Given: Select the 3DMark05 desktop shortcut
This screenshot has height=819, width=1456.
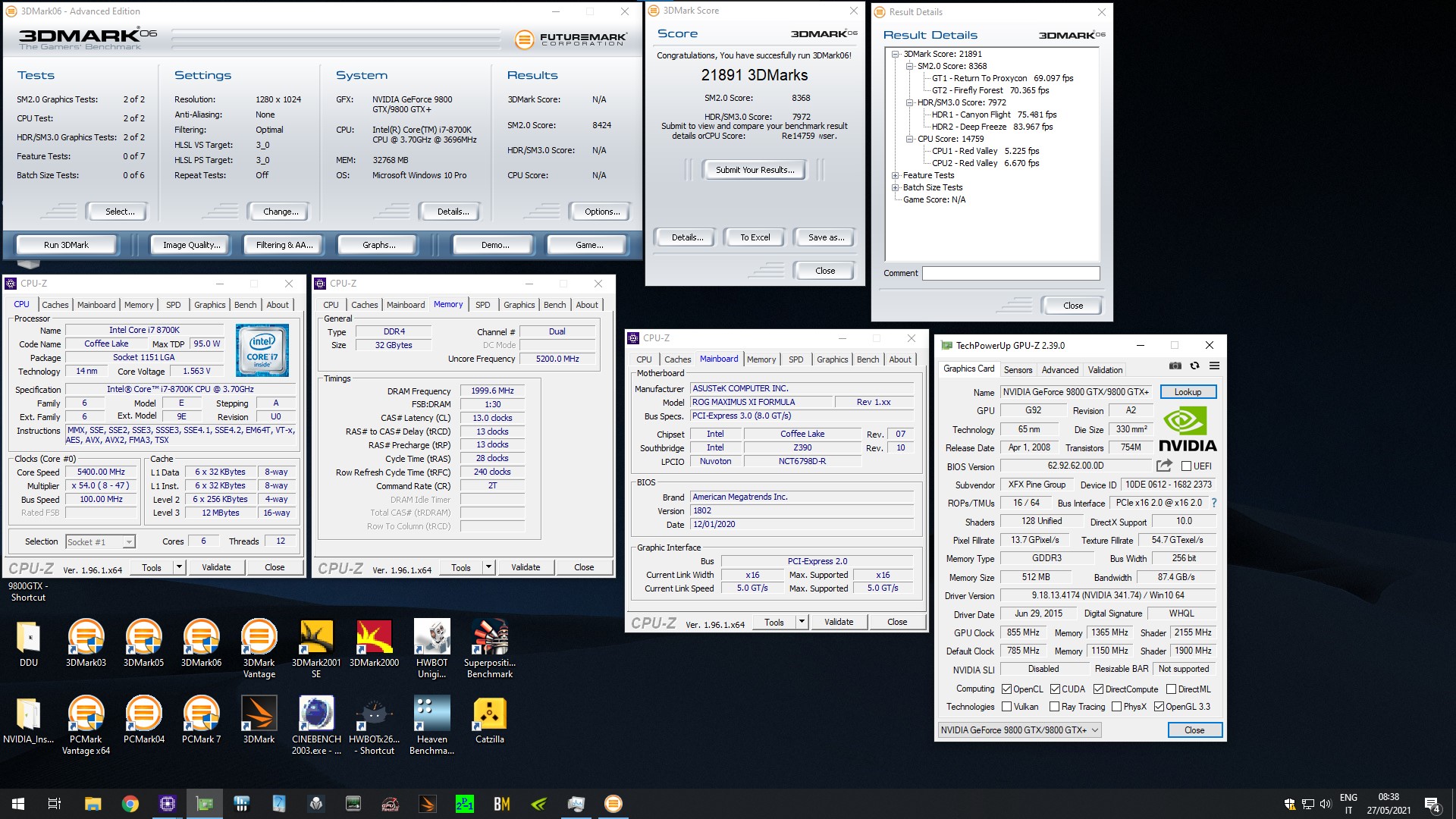Looking at the screenshot, I should click(143, 643).
